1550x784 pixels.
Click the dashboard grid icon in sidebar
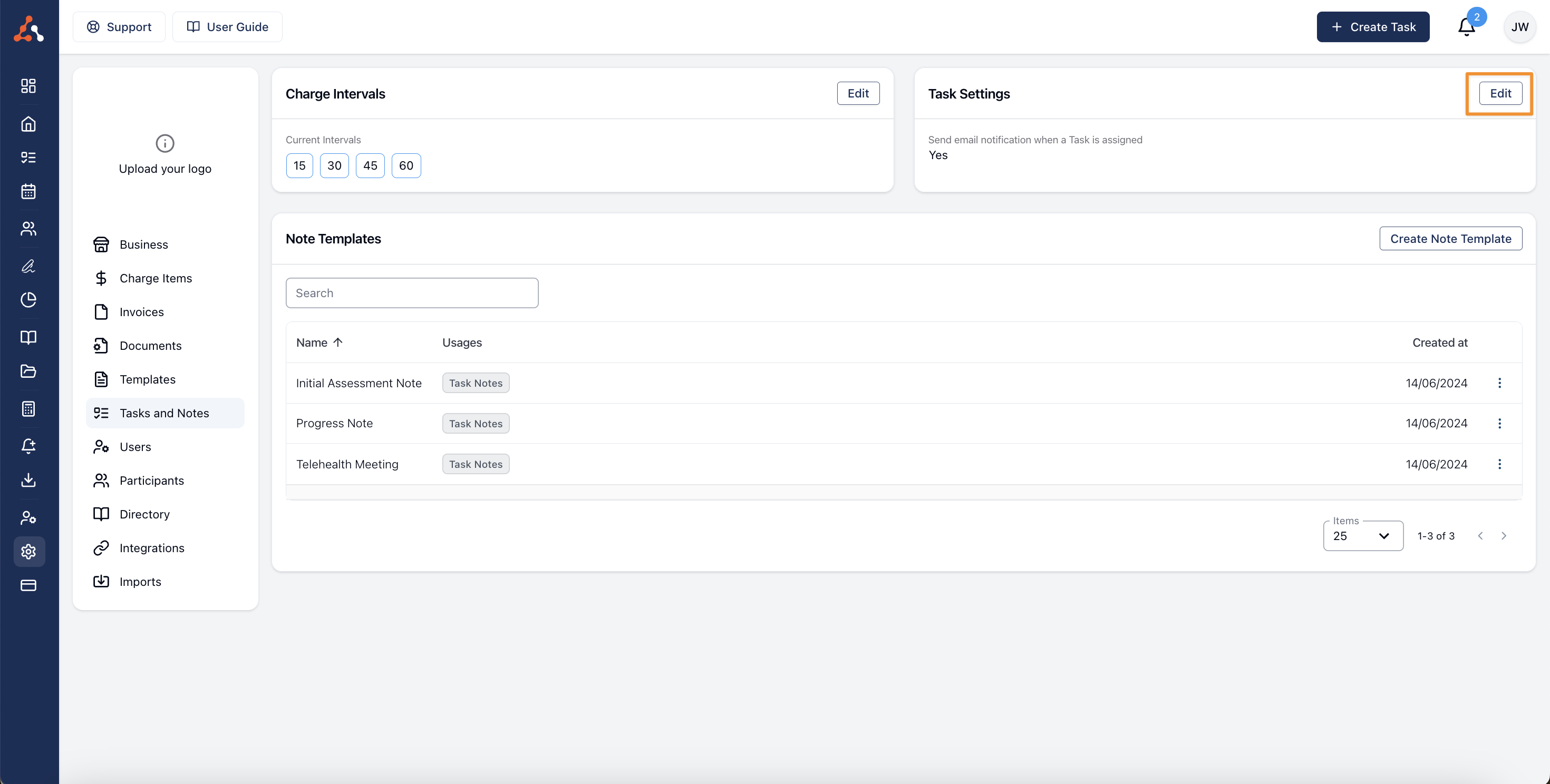tap(28, 86)
